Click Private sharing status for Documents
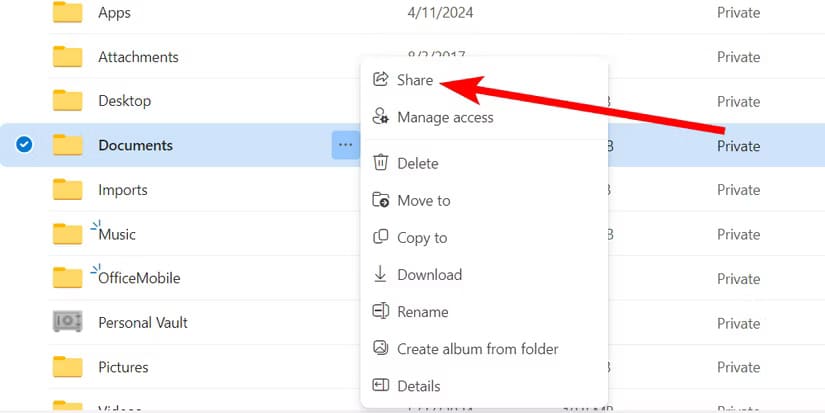 tap(738, 146)
